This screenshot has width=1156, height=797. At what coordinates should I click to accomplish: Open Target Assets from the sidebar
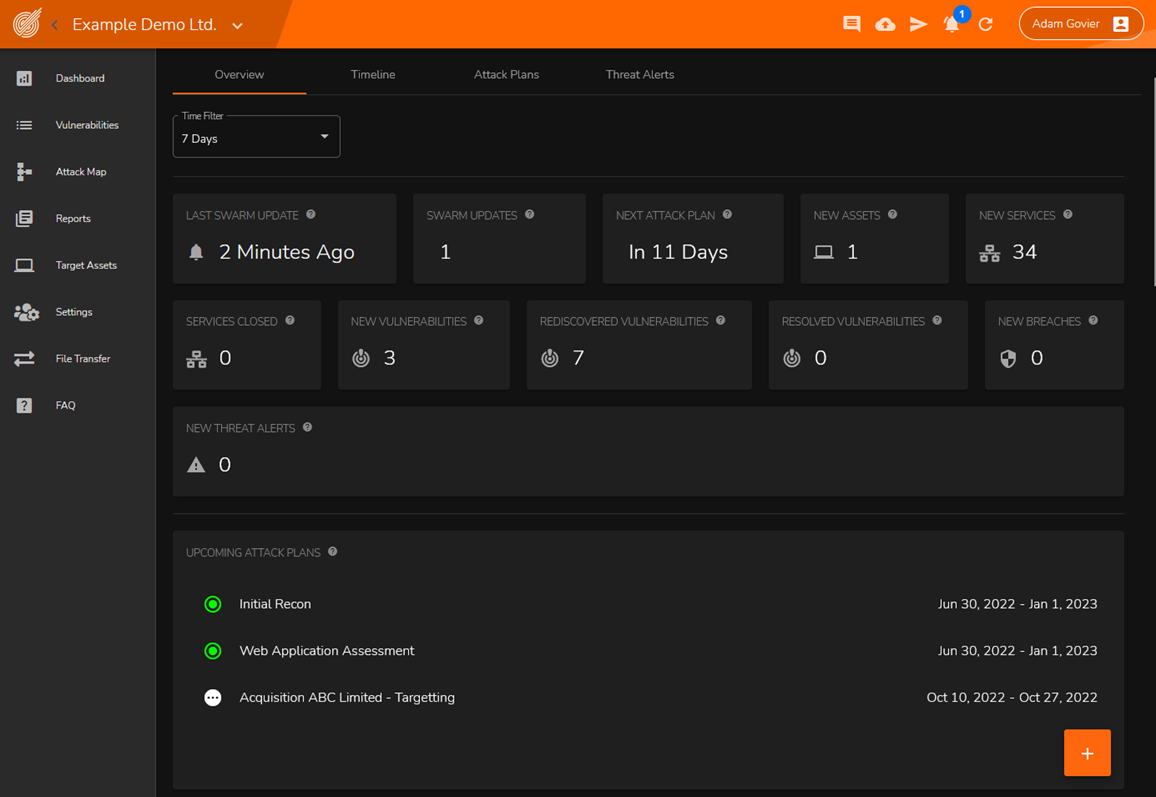[x=78, y=265]
